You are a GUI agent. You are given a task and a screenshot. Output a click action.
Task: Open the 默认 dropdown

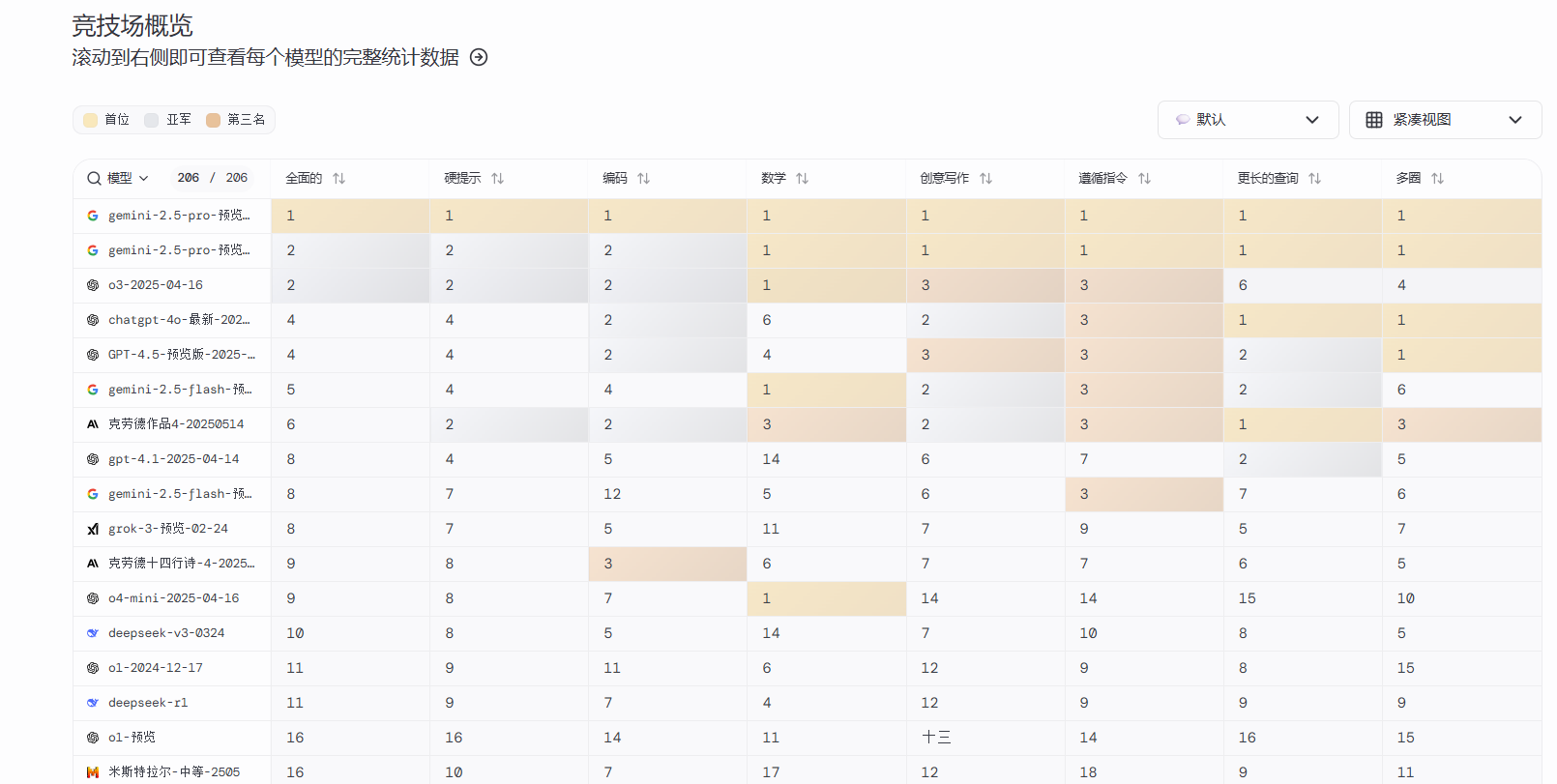point(1248,120)
